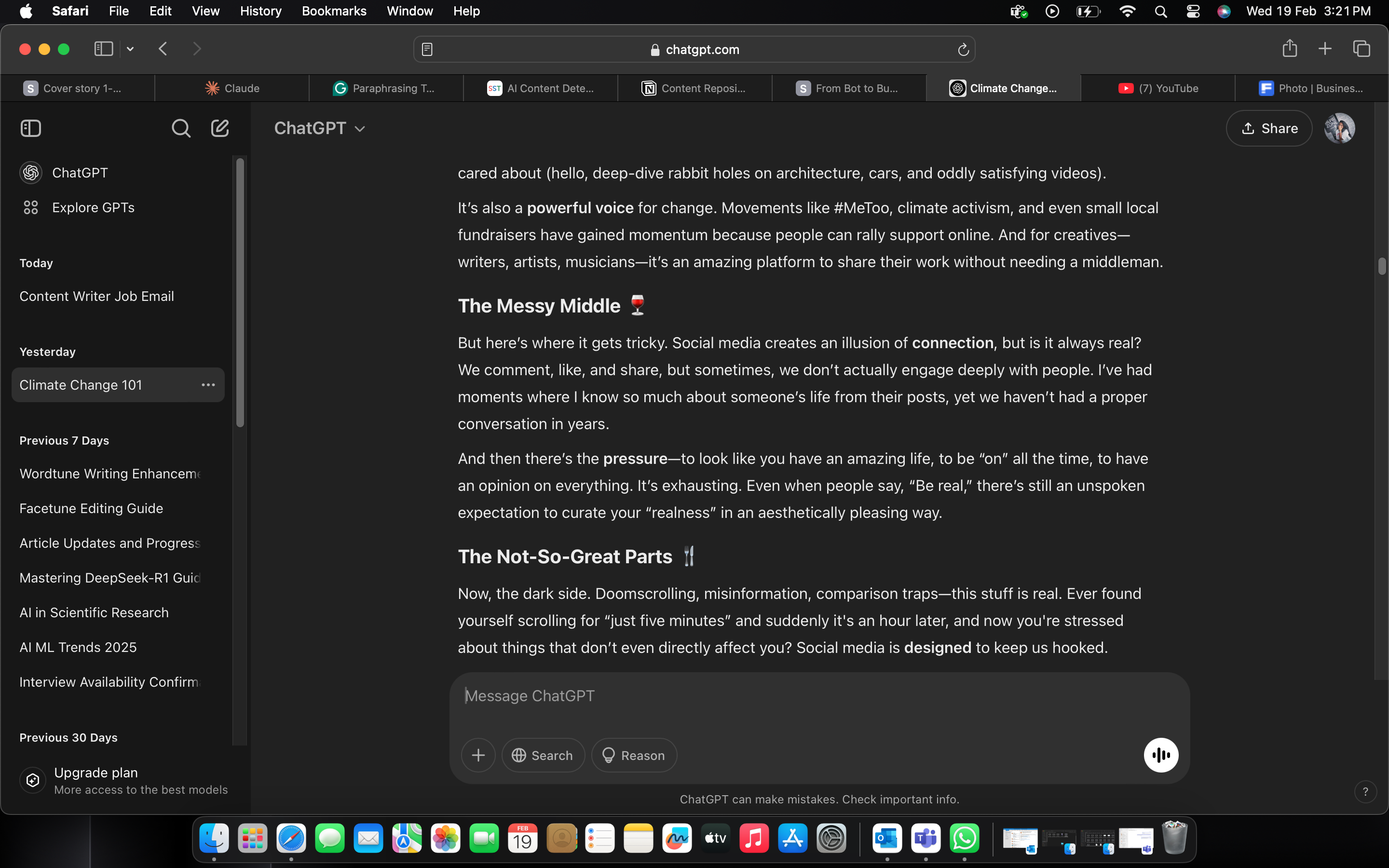Image resolution: width=1389 pixels, height=868 pixels.
Task: Open WhatsApp from the Dock
Action: click(x=964, y=838)
